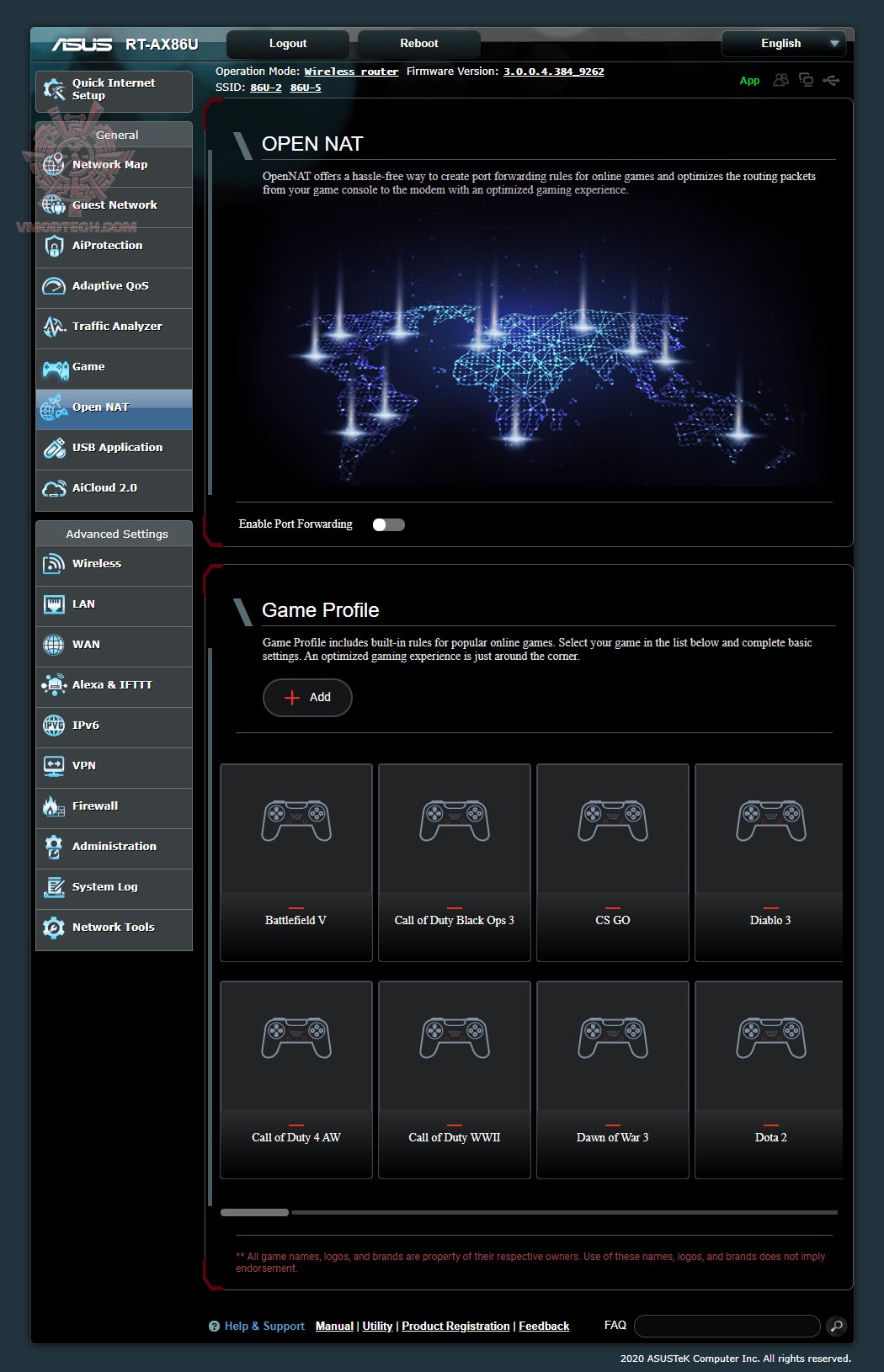Click the Quick Internet Setup wand icon
884x1372 pixels.
pos(54,89)
